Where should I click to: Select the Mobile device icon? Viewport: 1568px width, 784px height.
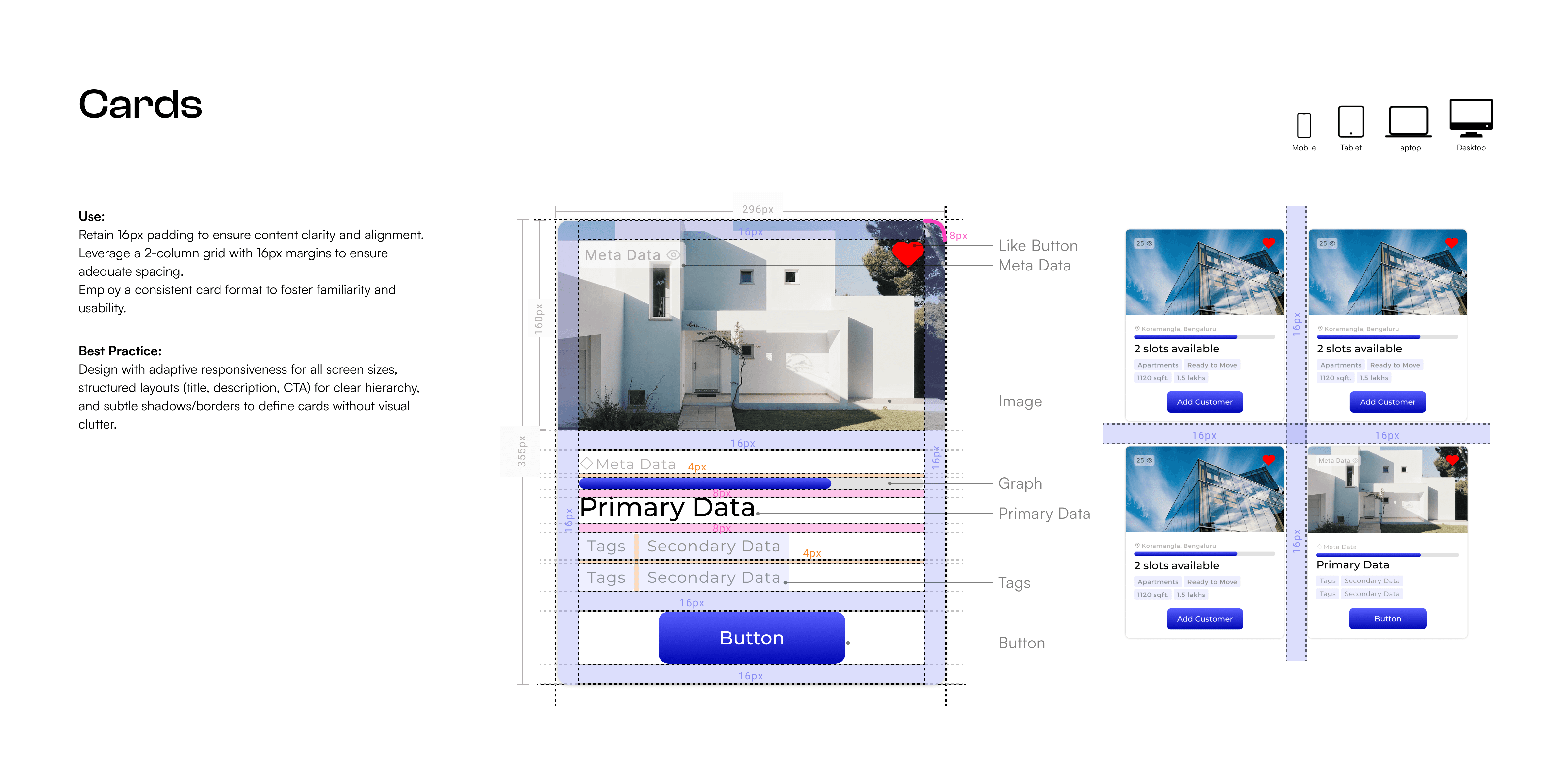click(1303, 125)
